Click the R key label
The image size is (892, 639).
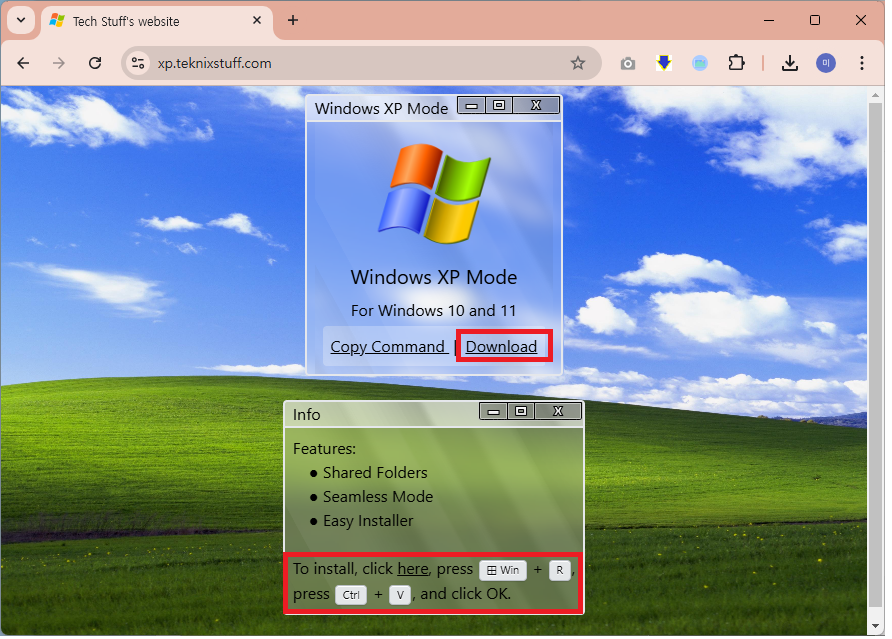[560, 570]
